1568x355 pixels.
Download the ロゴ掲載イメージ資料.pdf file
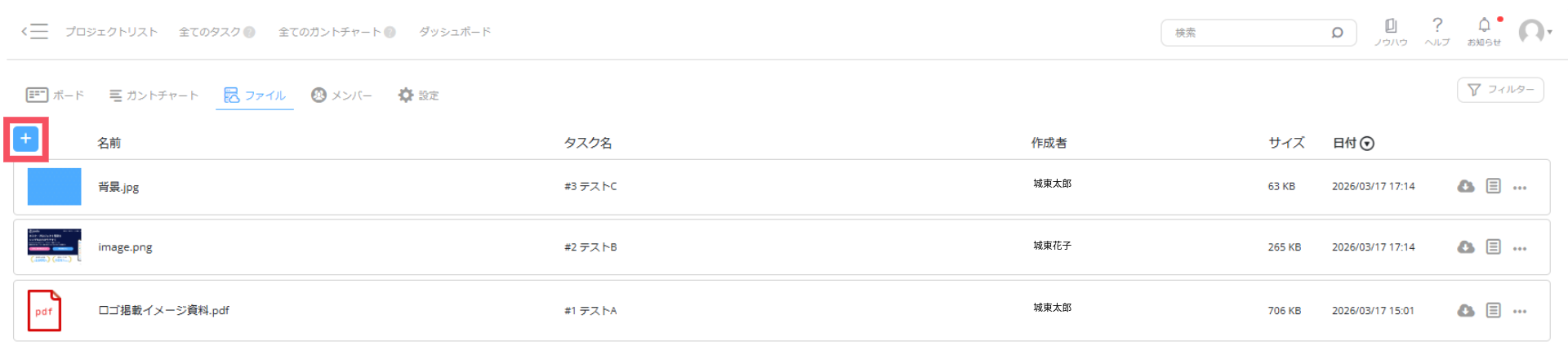coord(1466,310)
